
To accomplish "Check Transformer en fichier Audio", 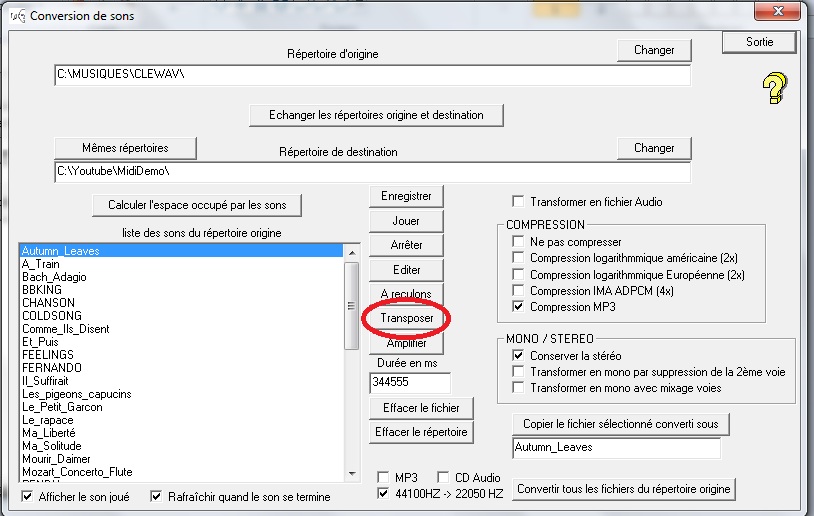I will [518, 202].
